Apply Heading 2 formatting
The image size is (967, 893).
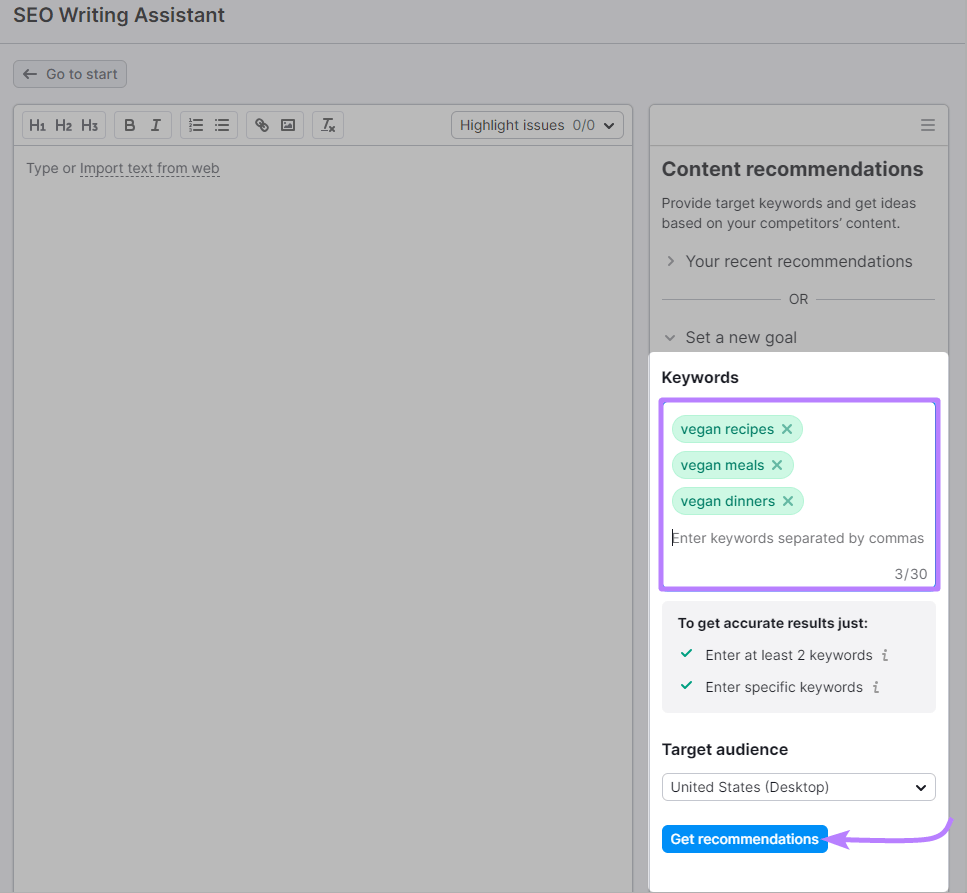point(63,124)
